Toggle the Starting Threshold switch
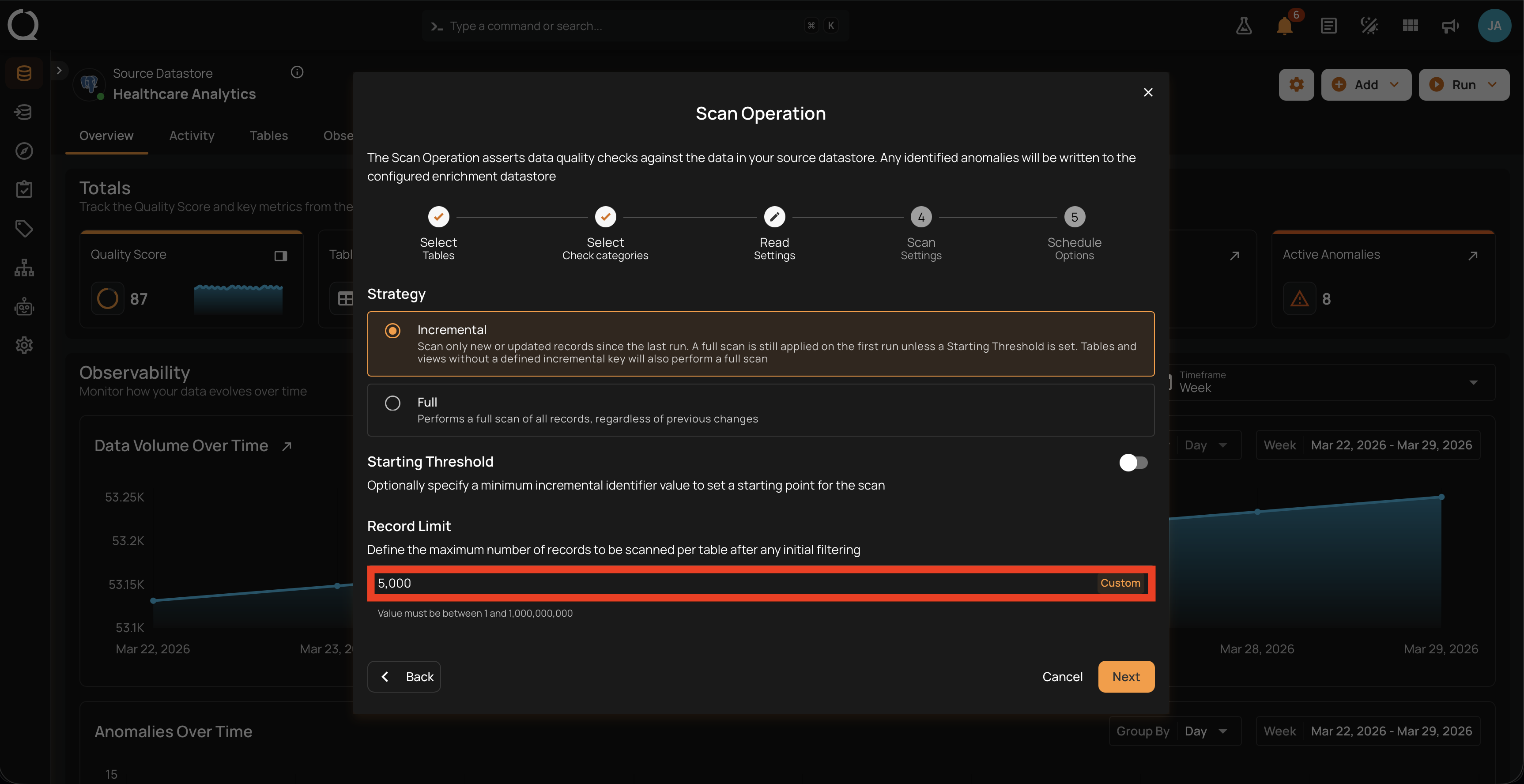 (x=1134, y=462)
